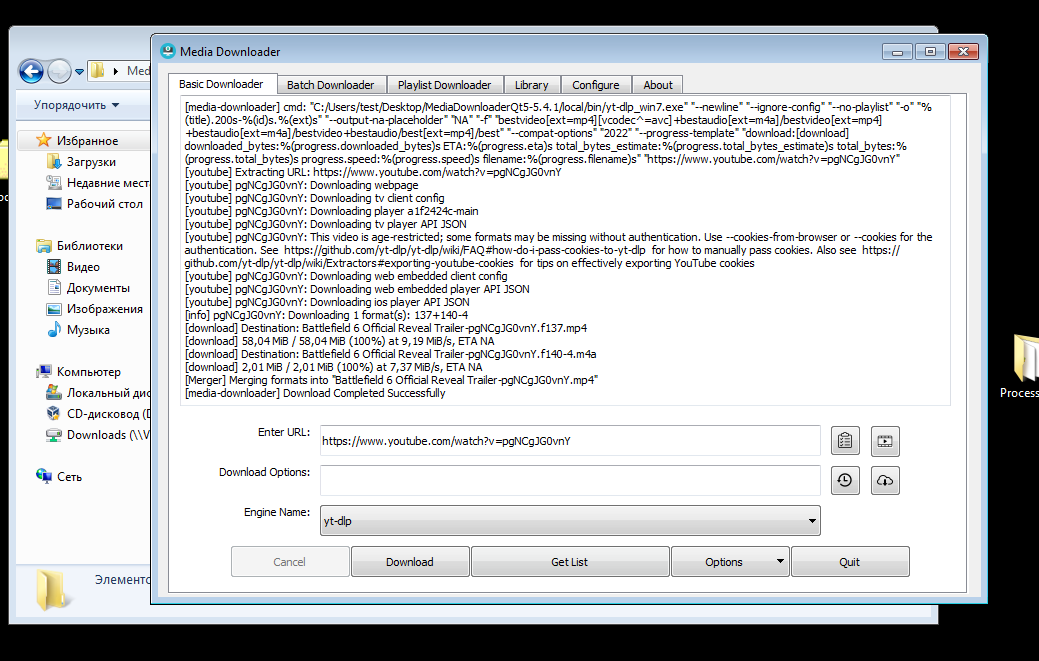Open Изображения library in sidebar

click(104, 309)
